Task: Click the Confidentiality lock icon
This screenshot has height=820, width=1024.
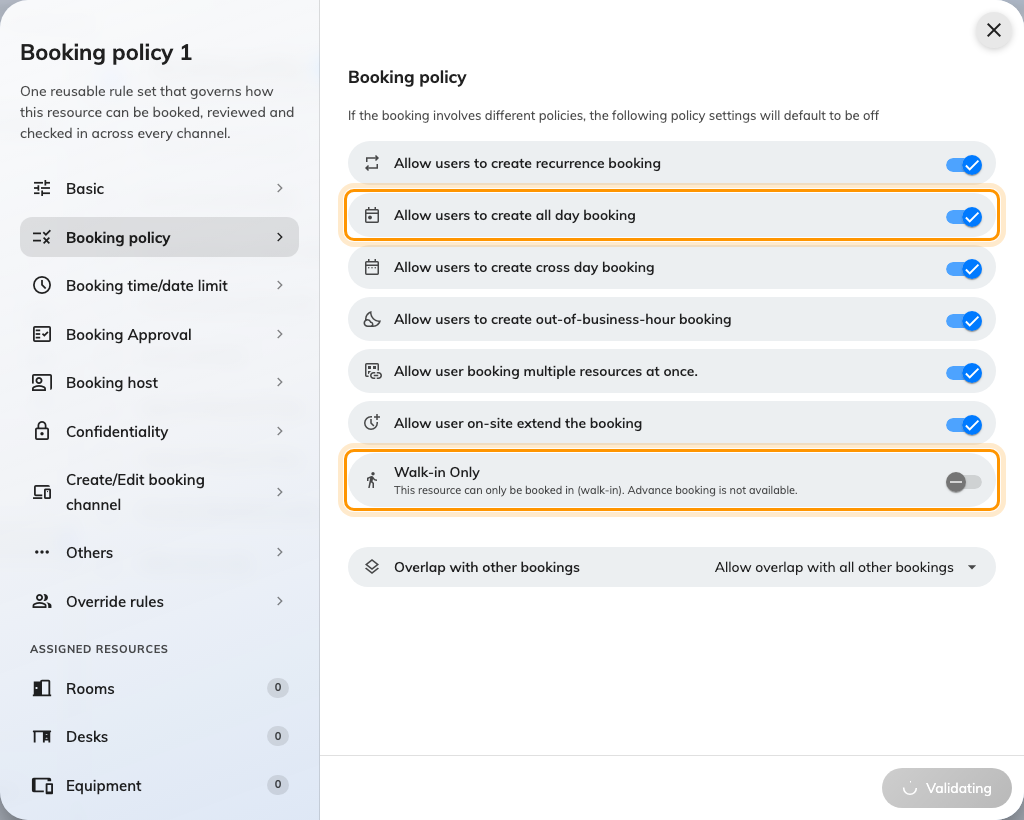Action: point(42,431)
